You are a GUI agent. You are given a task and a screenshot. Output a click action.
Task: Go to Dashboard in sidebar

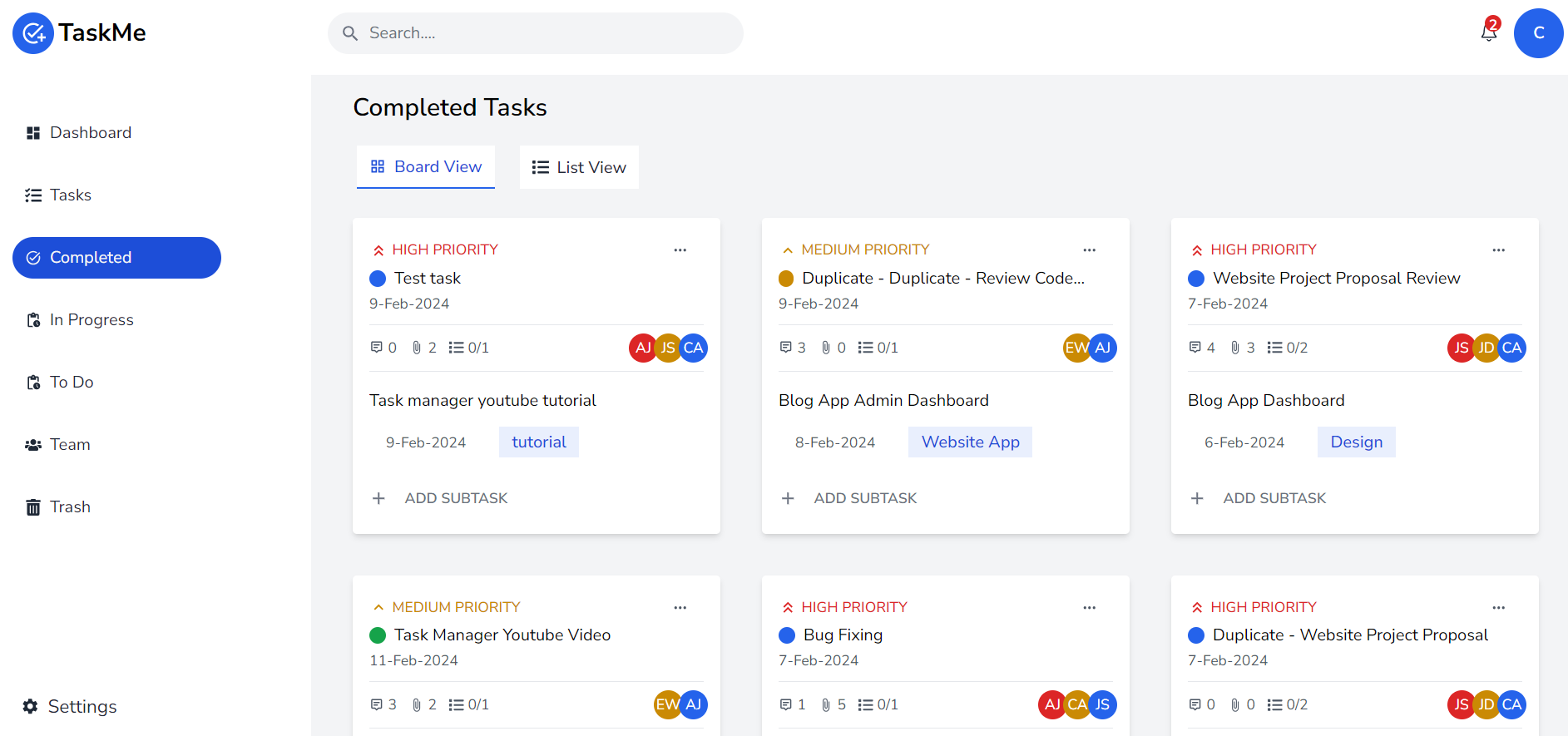coord(116,133)
